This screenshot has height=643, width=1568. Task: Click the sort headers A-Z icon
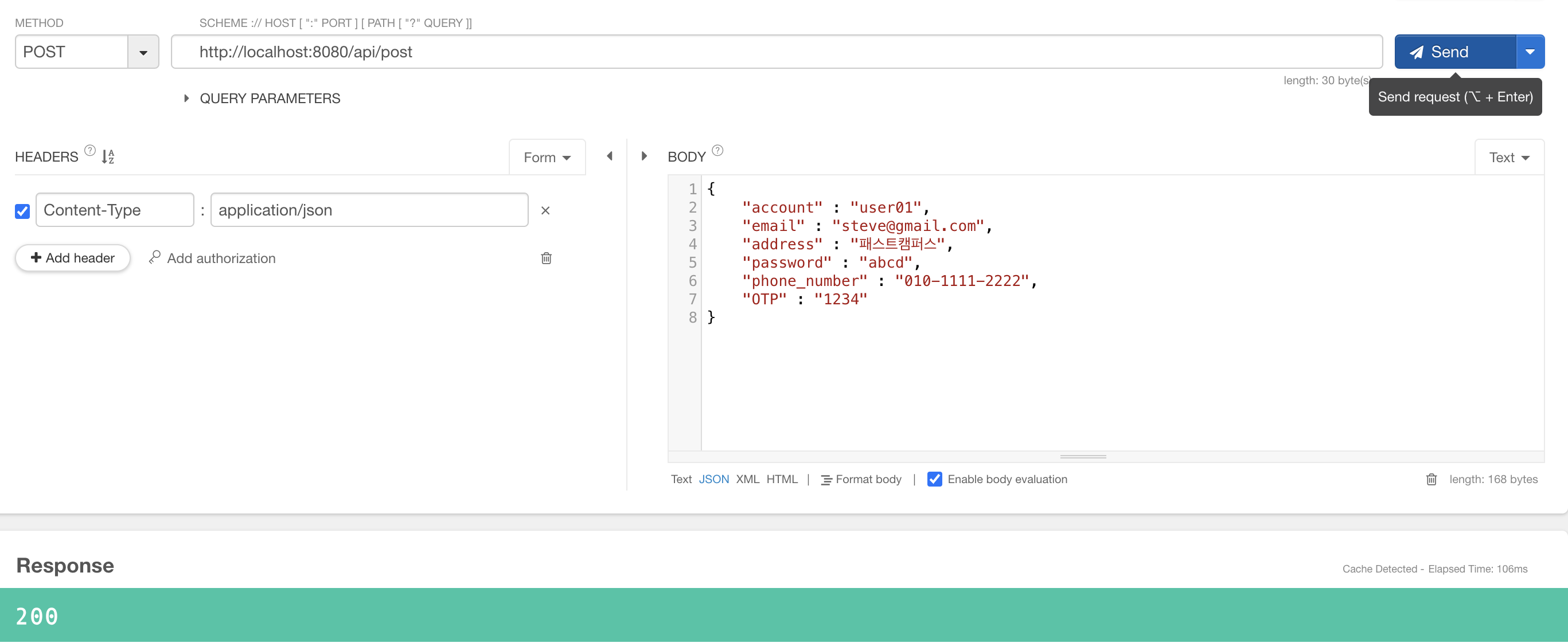(108, 157)
